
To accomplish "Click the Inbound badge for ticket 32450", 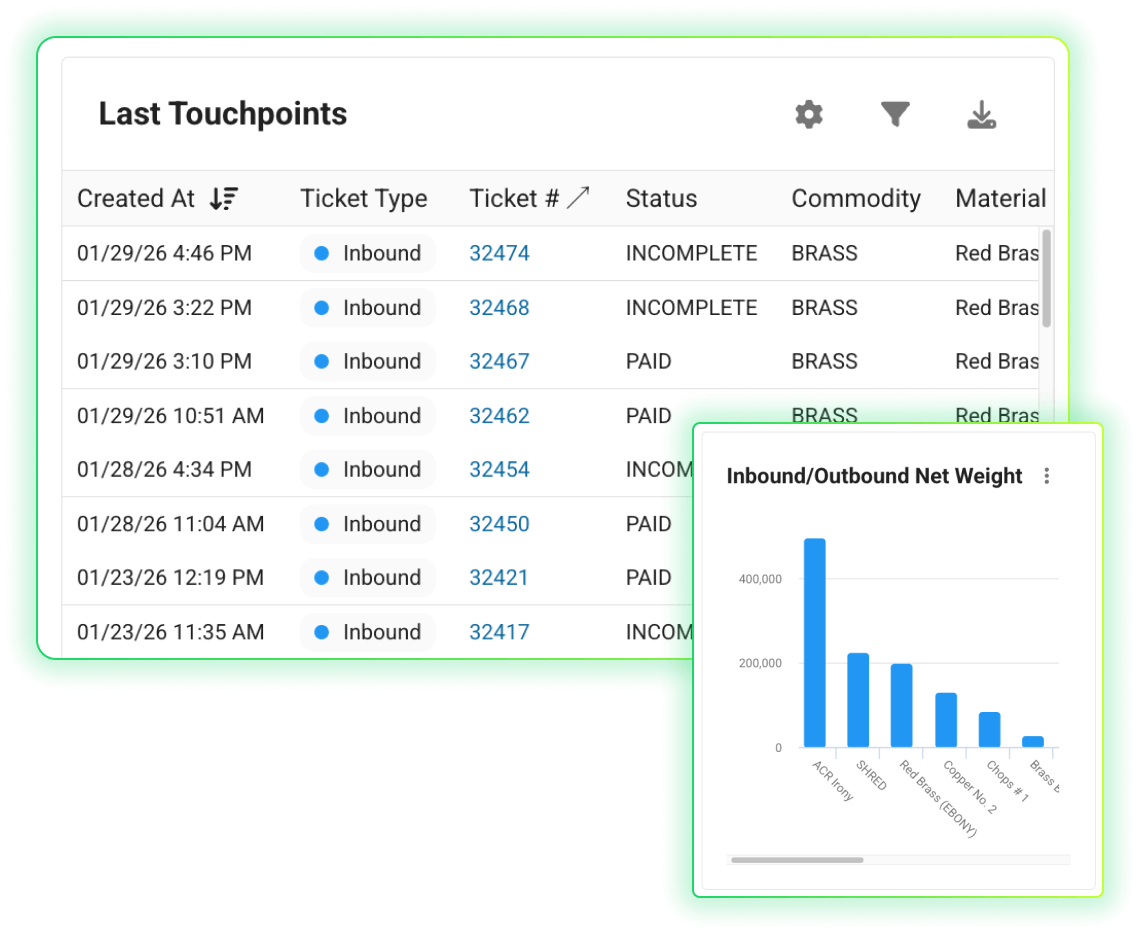I will point(367,524).
